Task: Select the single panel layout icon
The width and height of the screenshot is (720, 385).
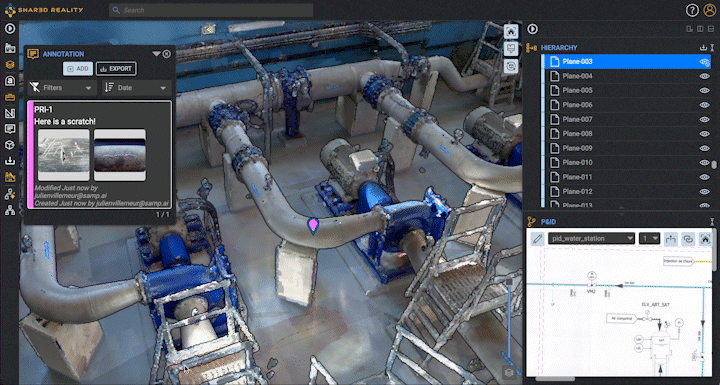Action: 689,29
